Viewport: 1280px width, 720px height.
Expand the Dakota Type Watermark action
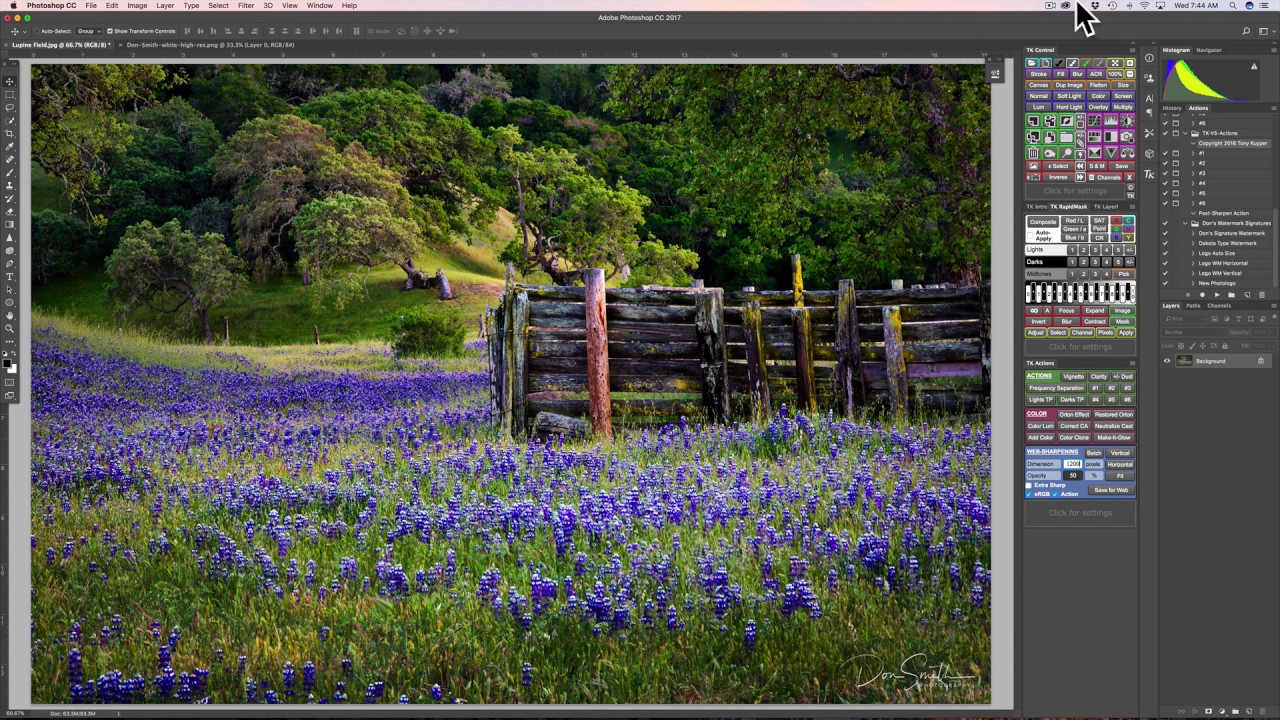1192,243
